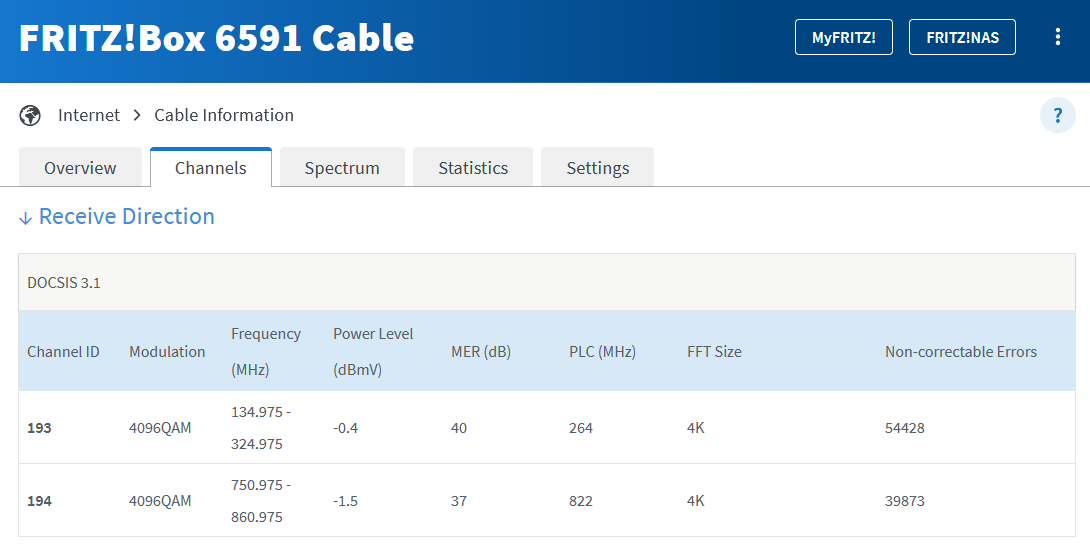Go to the Statistics tab
This screenshot has width=1090, height=547.
[x=473, y=168]
